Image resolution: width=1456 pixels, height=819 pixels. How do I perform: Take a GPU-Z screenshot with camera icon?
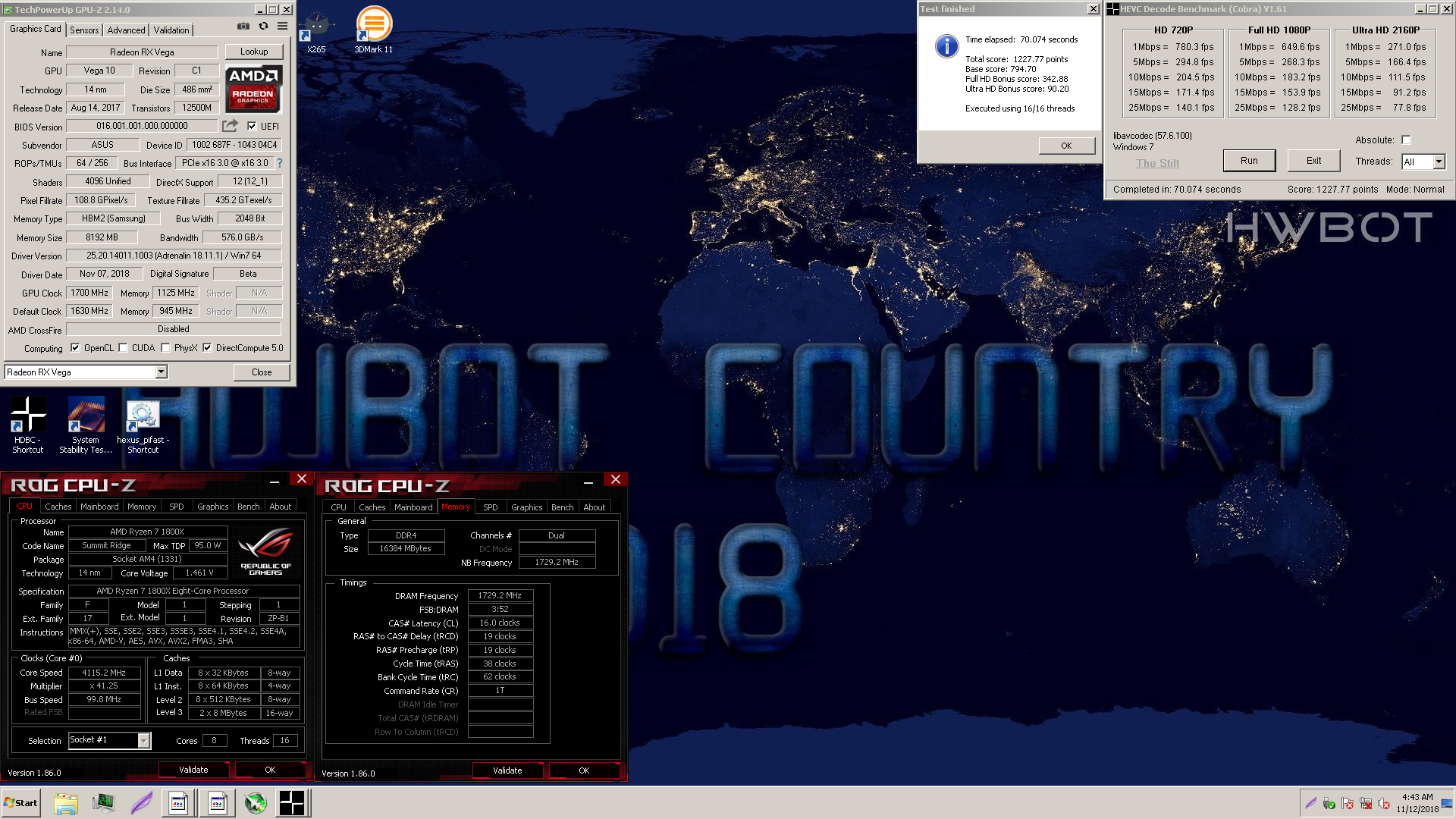tap(243, 27)
